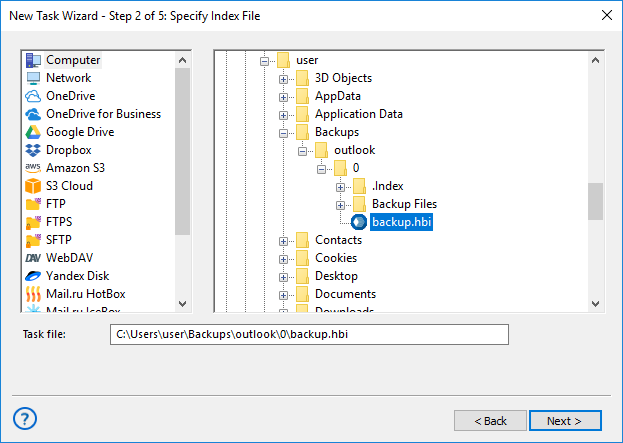Collapse the user folder node
This screenshot has height=443, width=623.
tap(264, 61)
